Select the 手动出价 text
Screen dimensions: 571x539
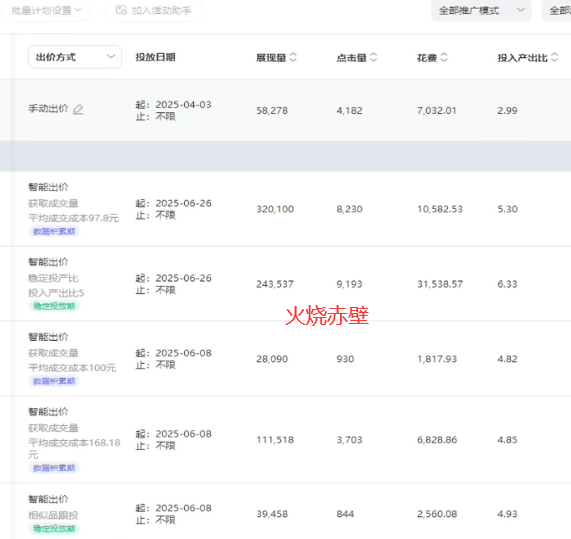pyautogui.click(x=48, y=109)
